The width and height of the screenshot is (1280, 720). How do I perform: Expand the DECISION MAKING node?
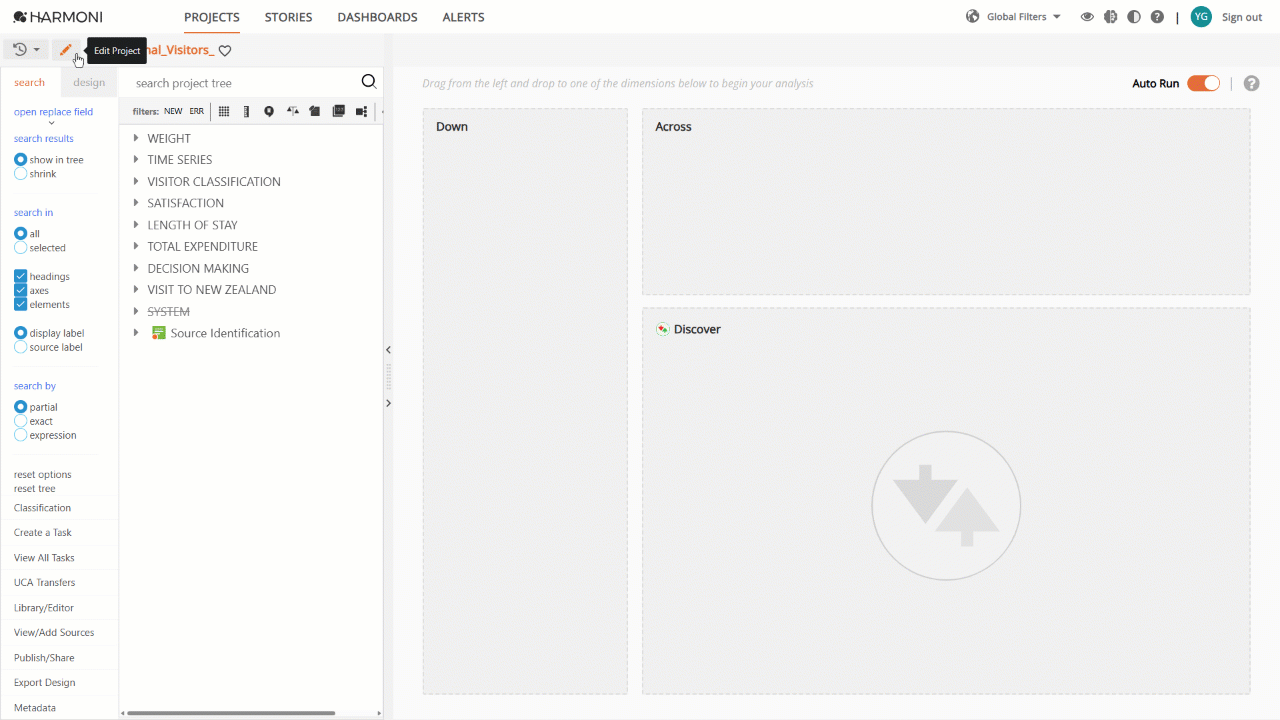pos(136,268)
